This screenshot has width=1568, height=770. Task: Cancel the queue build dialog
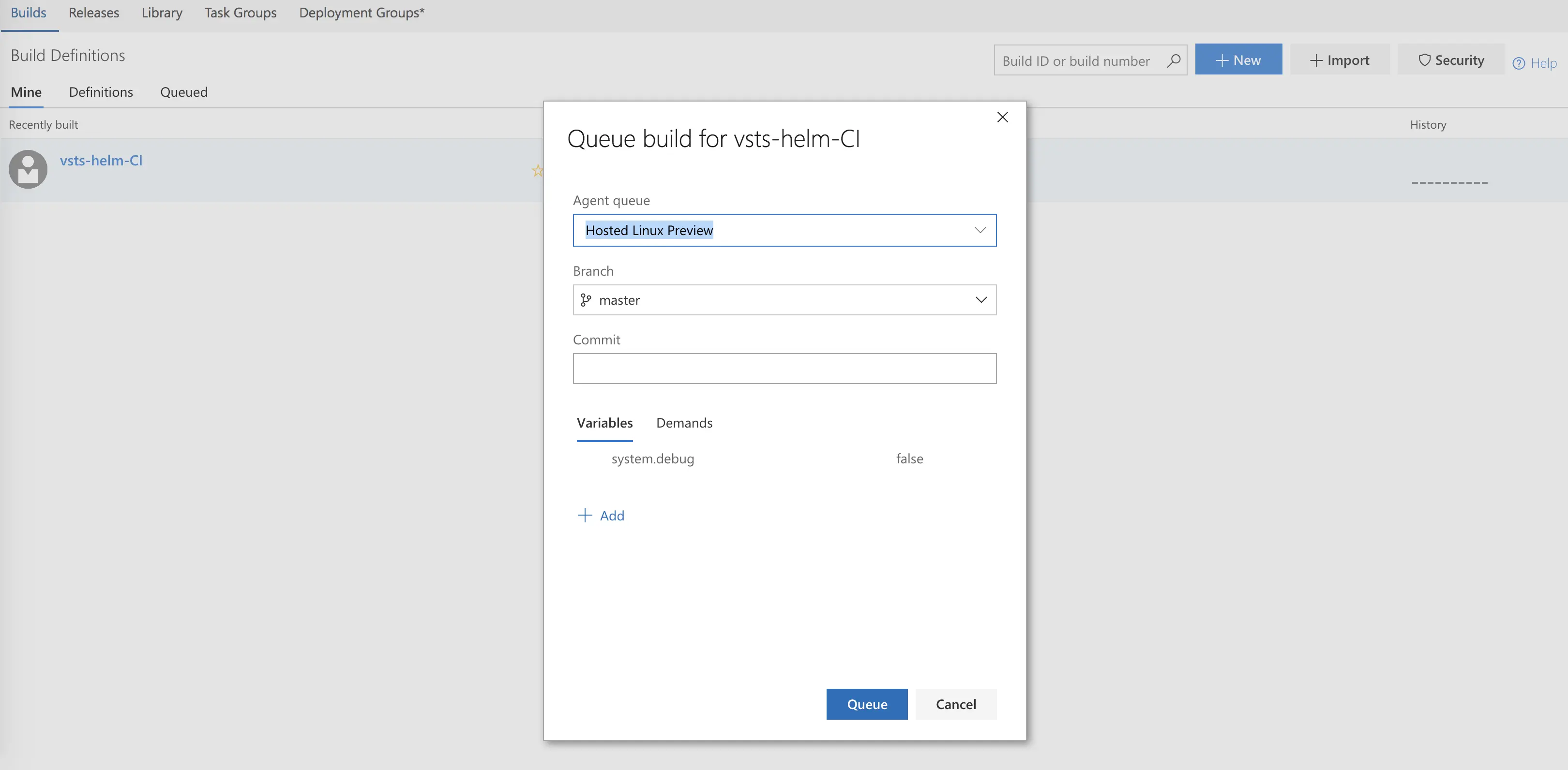[956, 704]
